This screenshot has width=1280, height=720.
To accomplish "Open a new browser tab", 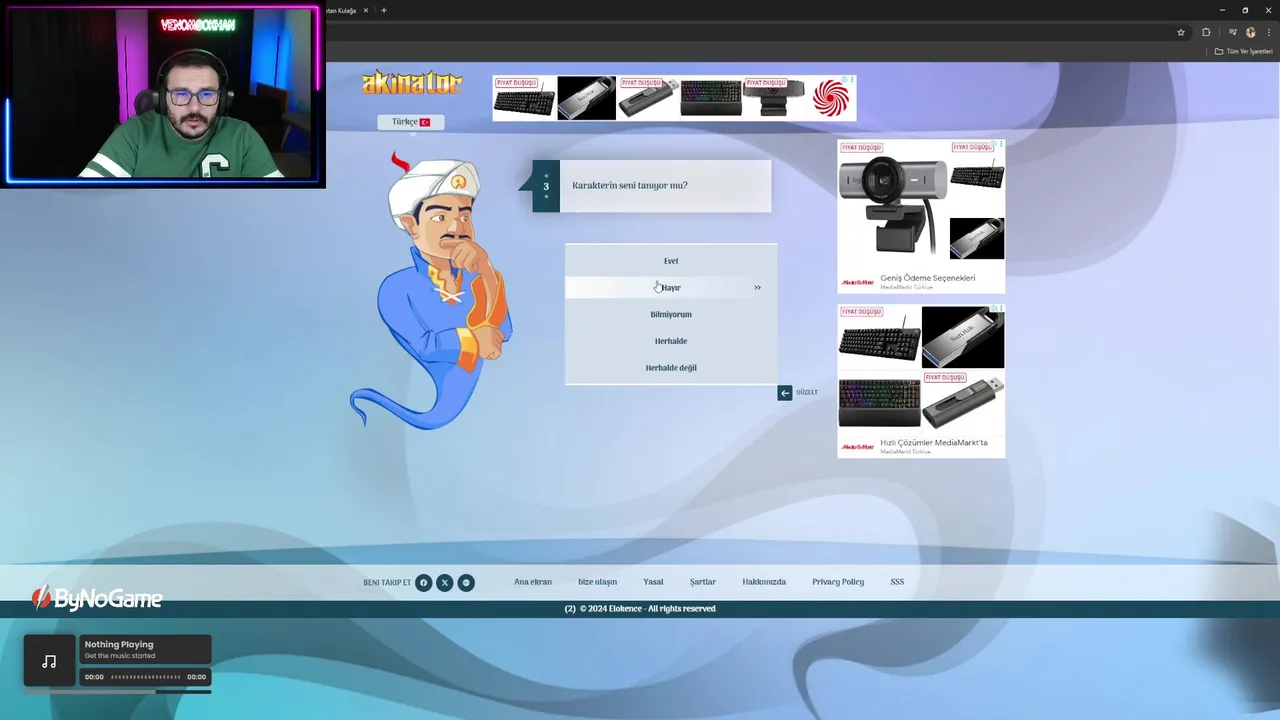I will point(384,10).
